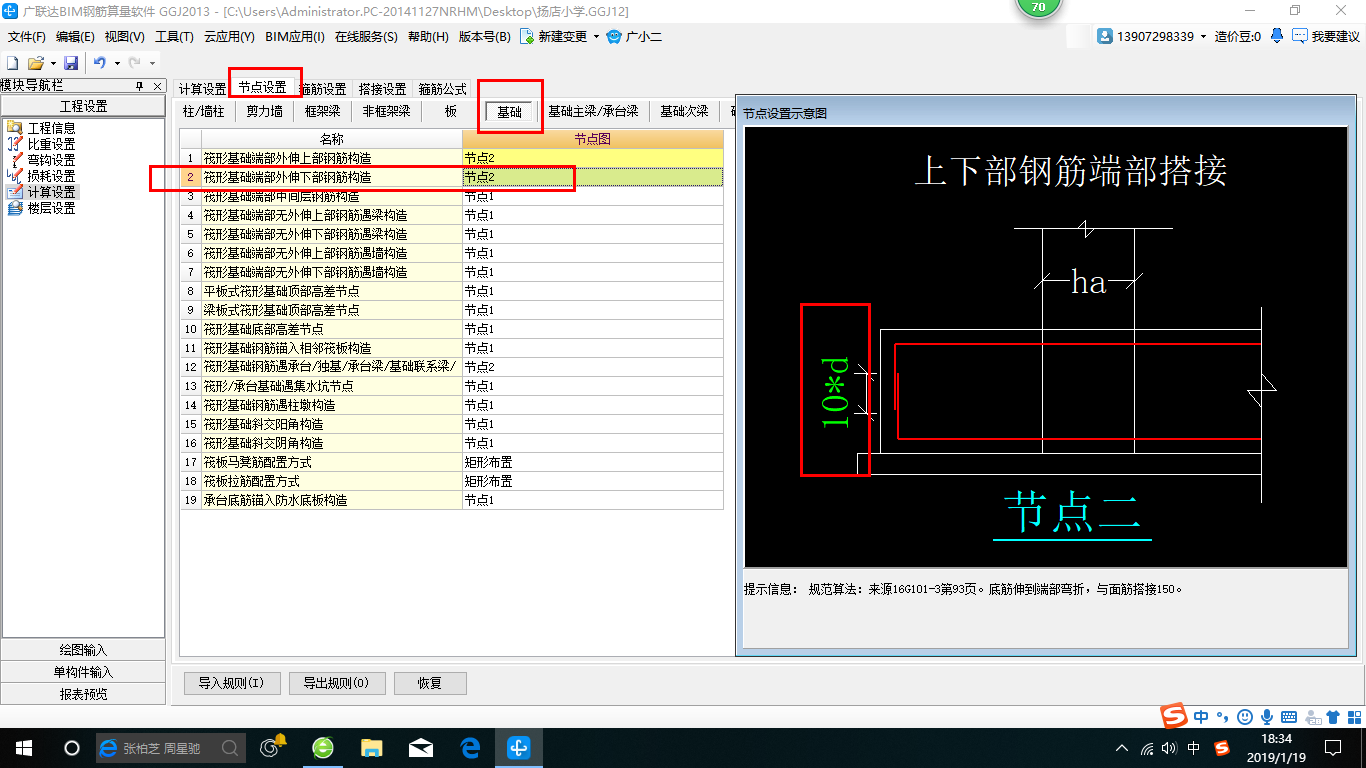Open the 帮助(H) menu

(428, 36)
